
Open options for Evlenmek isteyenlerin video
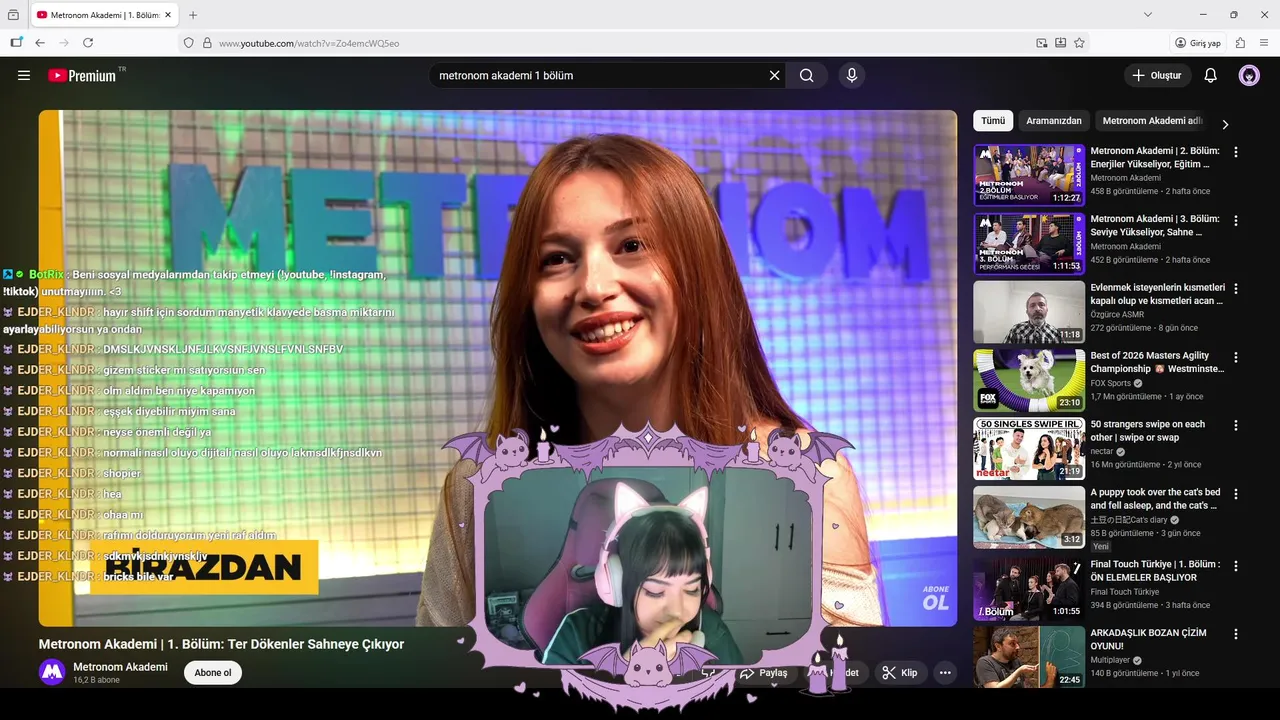pyautogui.click(x=1236, y=288)
